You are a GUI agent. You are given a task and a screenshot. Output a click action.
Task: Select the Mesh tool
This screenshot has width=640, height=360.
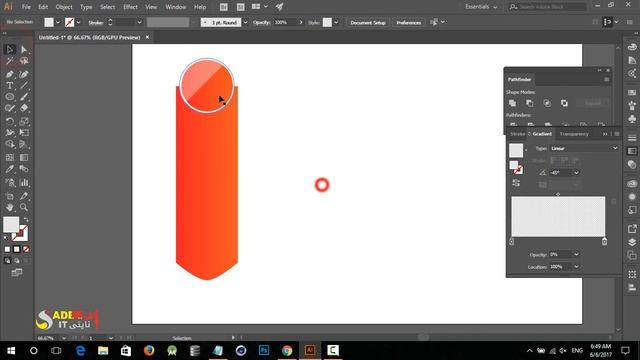[x=10, y=158]
